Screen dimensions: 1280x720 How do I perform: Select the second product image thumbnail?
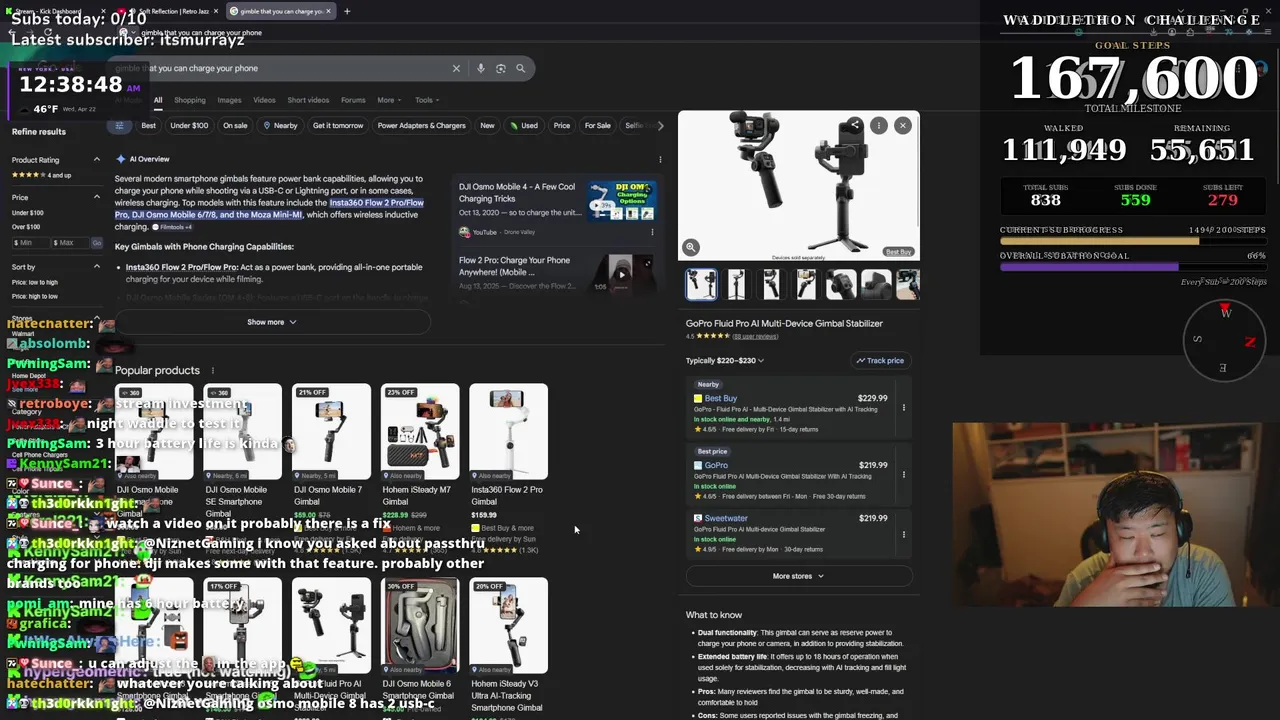(736, 284)
